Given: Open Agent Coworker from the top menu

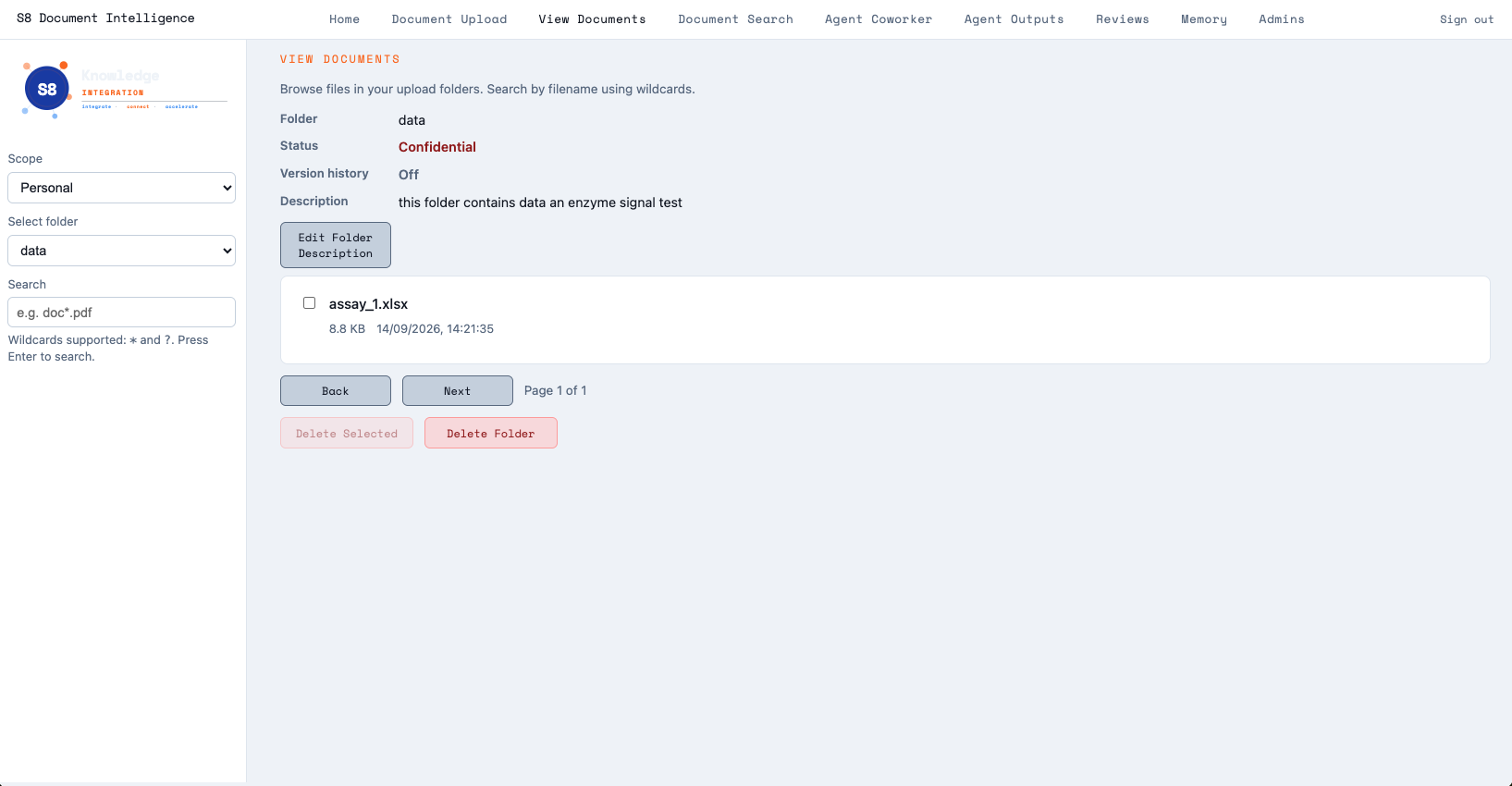Looking at the screenshot, I should tap(879, 19).
